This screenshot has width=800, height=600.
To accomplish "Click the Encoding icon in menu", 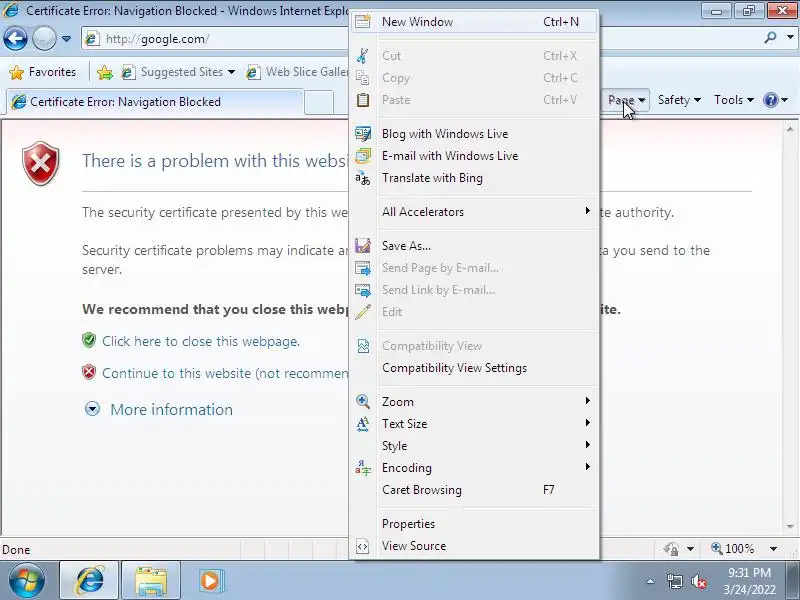I will pos(363,468).
